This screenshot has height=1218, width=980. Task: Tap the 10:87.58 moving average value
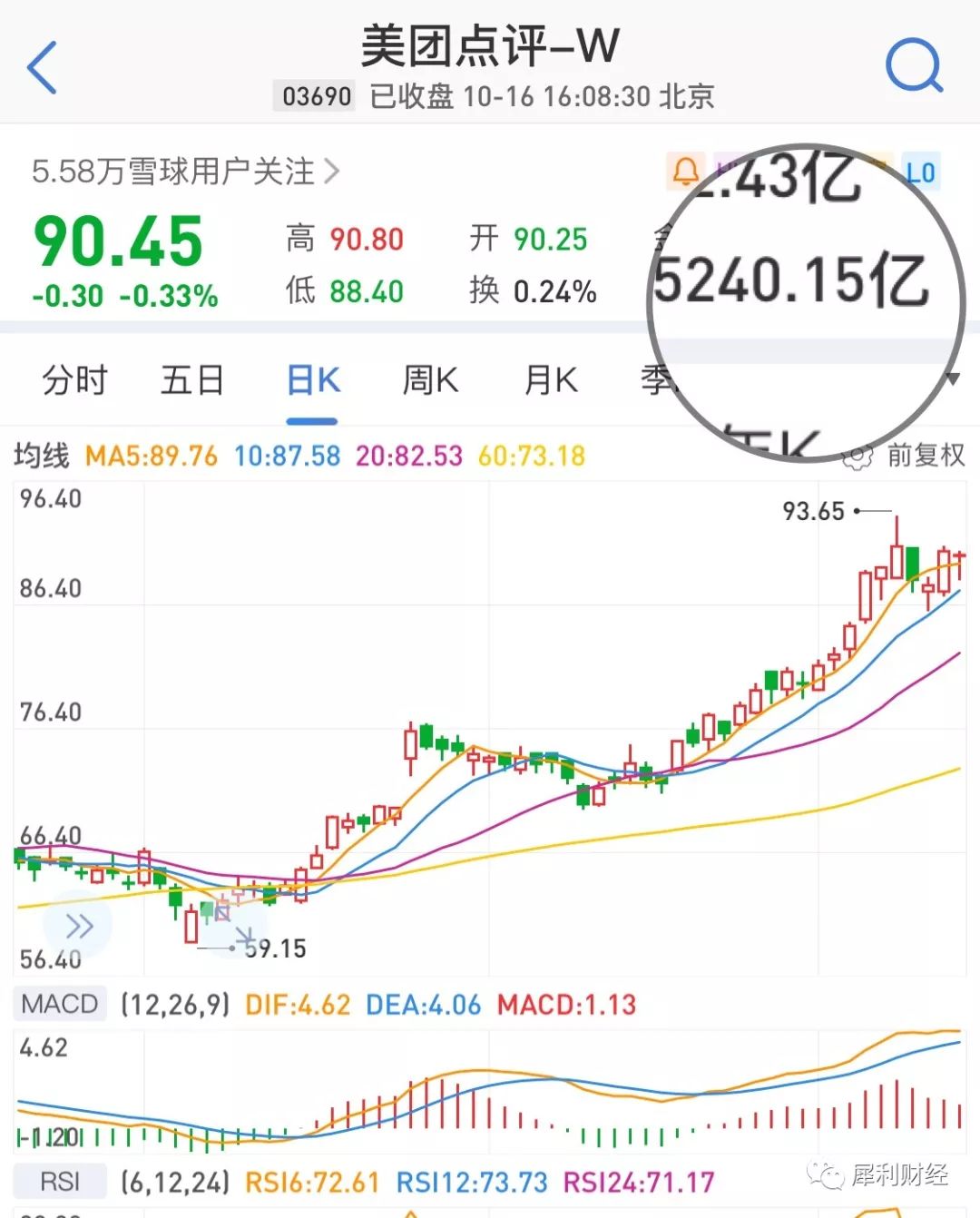click(x=288, y=456)
